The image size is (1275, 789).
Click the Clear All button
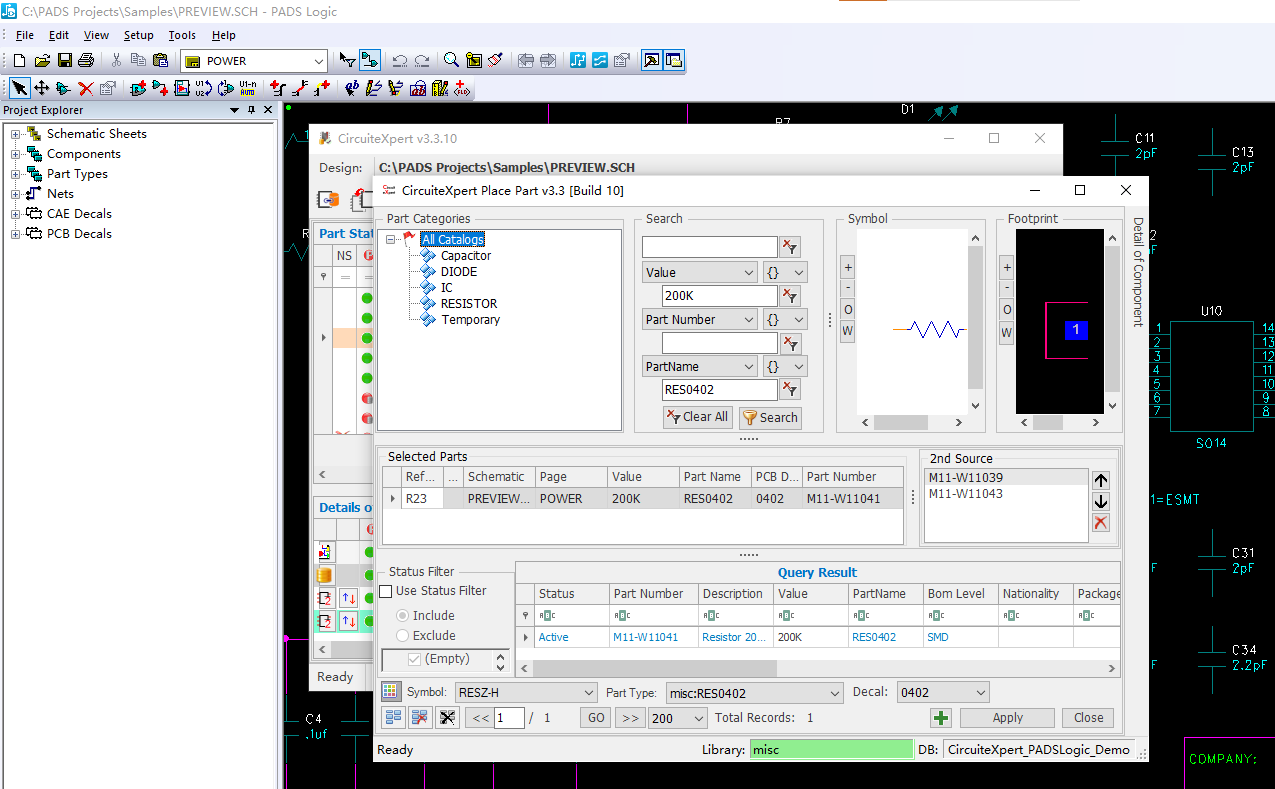[x=697, y=417]
